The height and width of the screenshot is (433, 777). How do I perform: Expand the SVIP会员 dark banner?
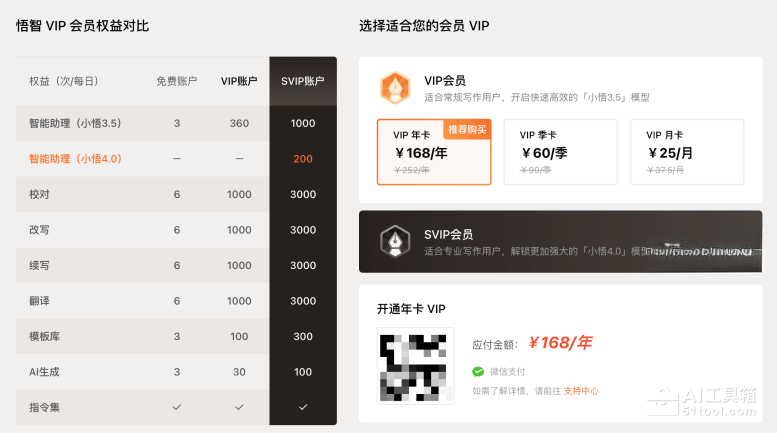click(560, 241)
